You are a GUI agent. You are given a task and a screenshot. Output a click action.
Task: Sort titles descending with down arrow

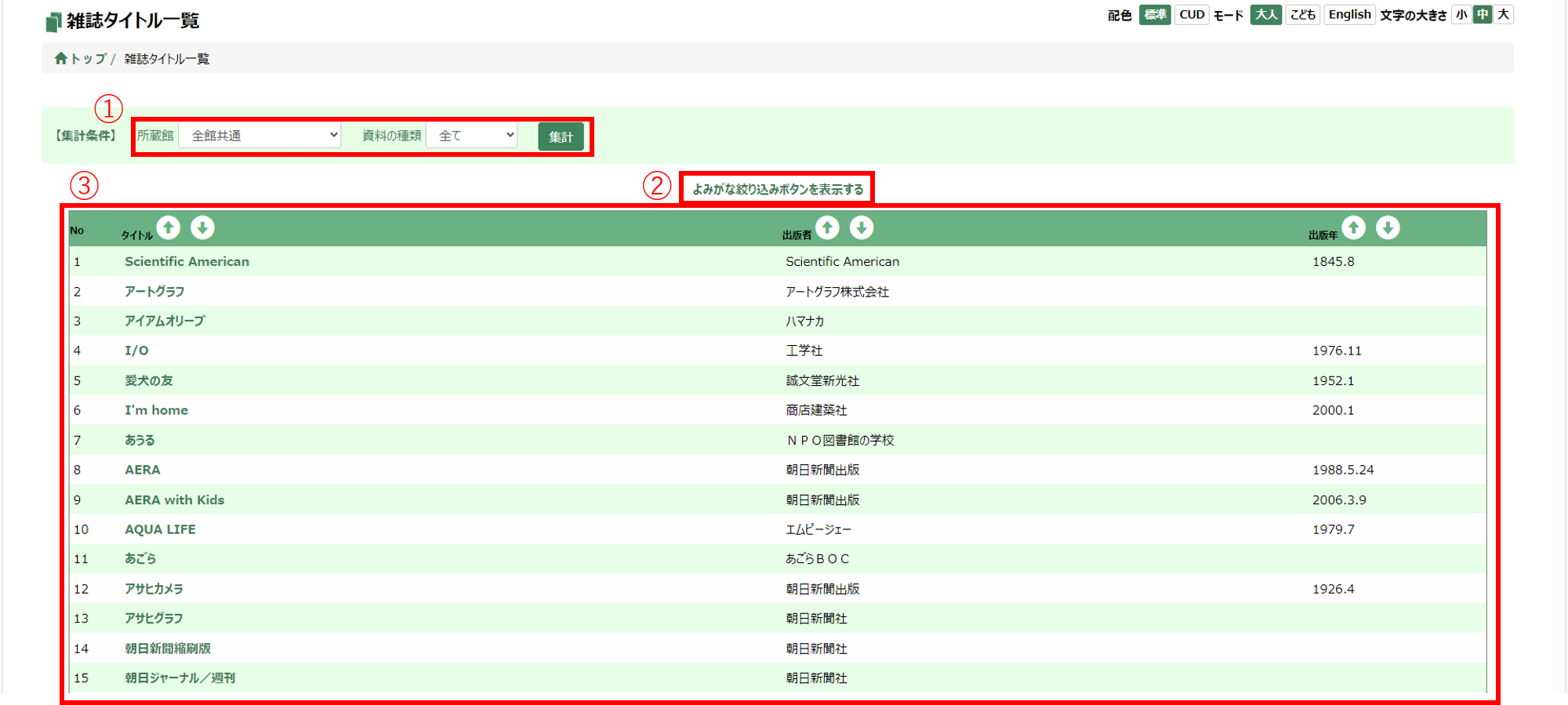[202, 228]
